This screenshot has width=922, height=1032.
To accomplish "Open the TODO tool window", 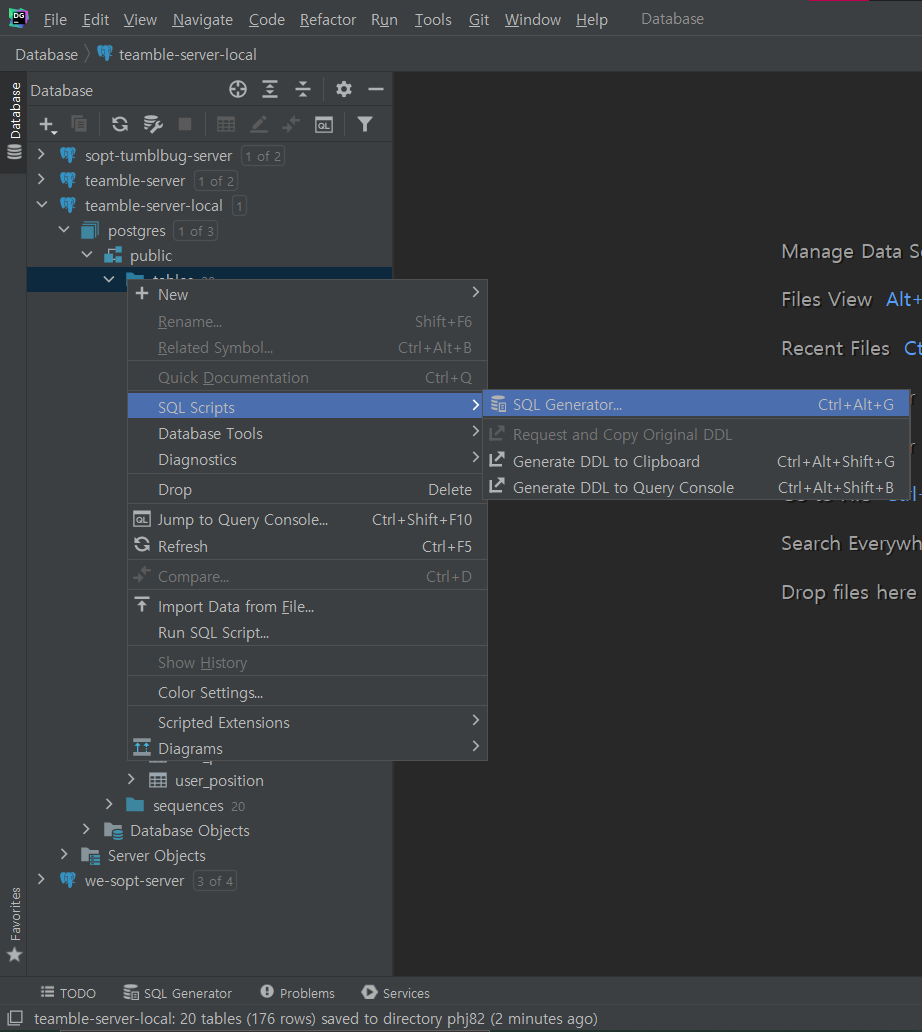I will pyautogui.click(x=68, y=992).
